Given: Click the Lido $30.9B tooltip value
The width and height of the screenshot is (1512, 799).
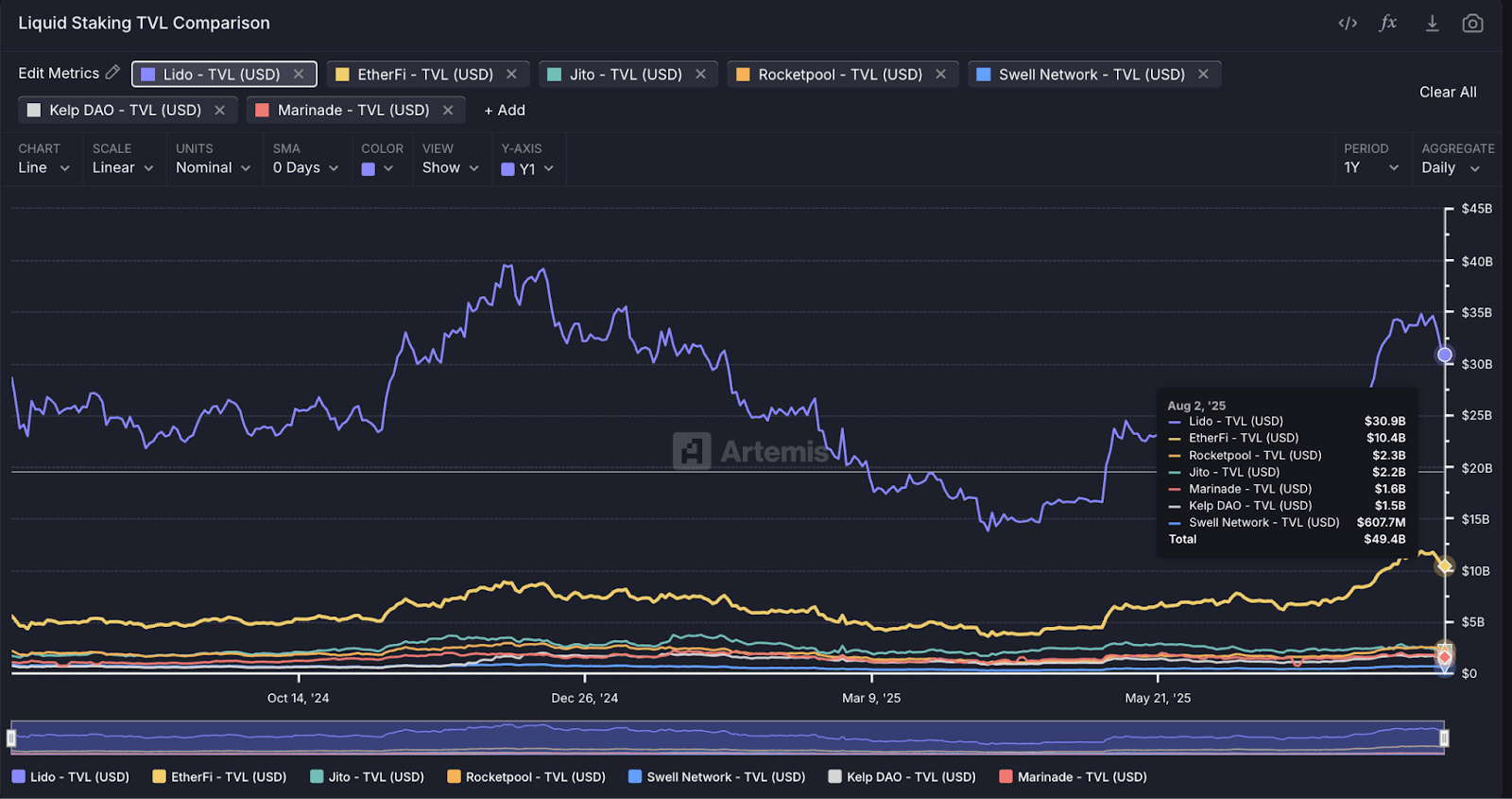Looking at the screenshot, I should 1384,421.
